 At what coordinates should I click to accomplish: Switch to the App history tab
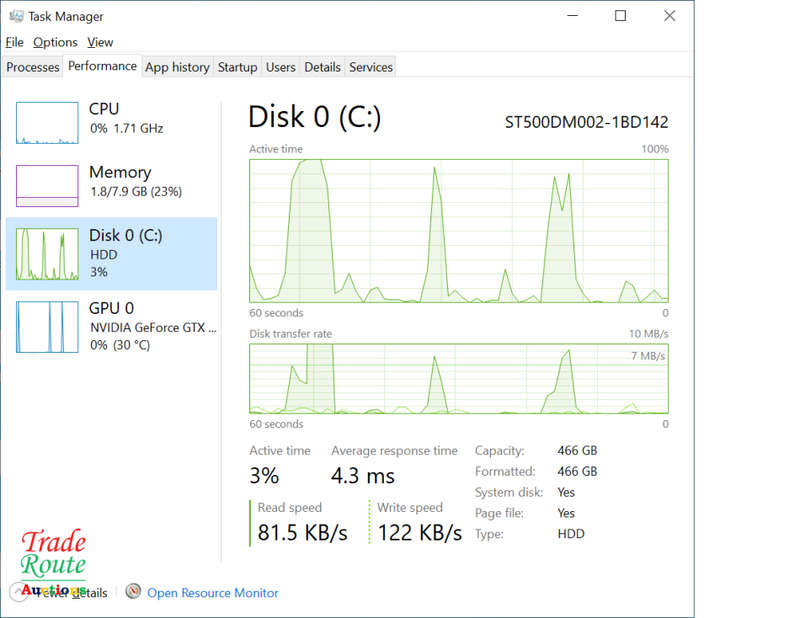click(x=177, y=67)
